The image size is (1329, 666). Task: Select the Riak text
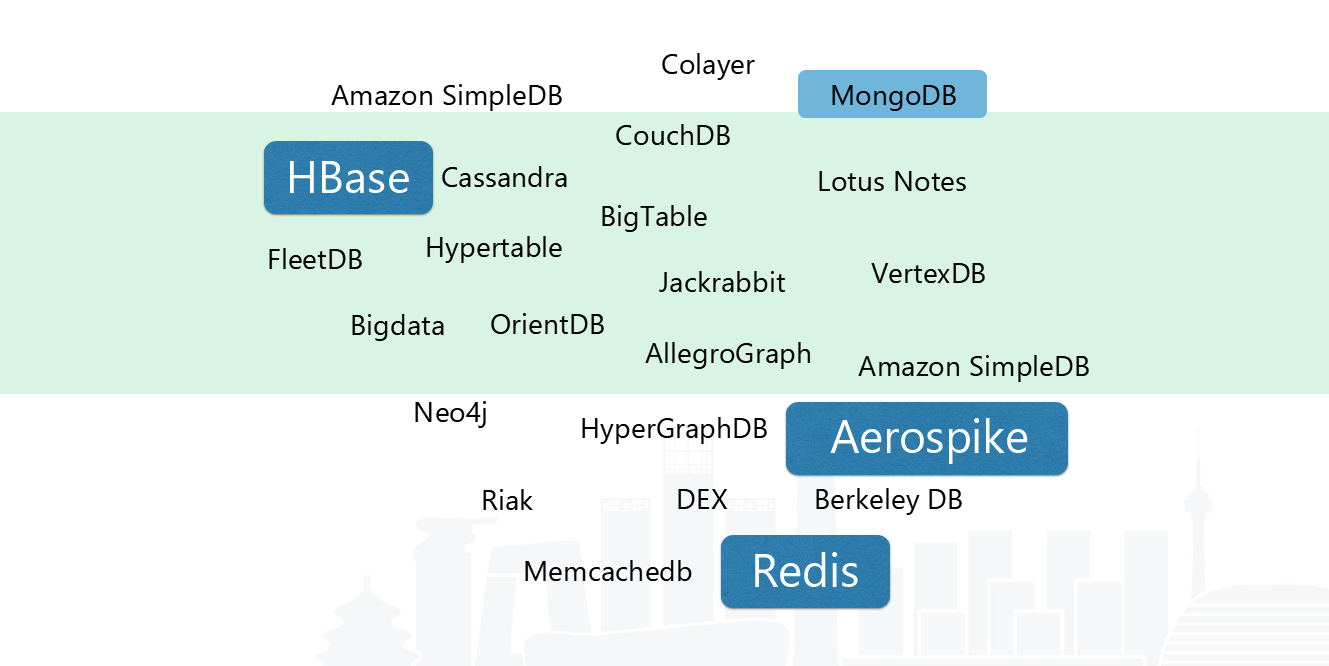[x=507, y=500]
